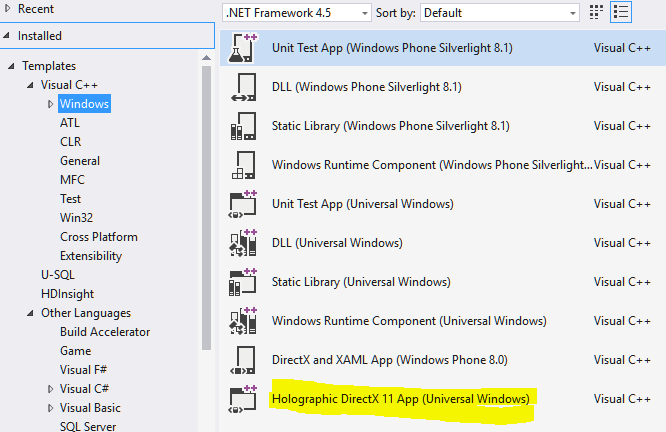Click the Static Library (Windows Phone Silverlight 8.1) icon
This screenshot has height=432, width=666.
pos(243,126)
